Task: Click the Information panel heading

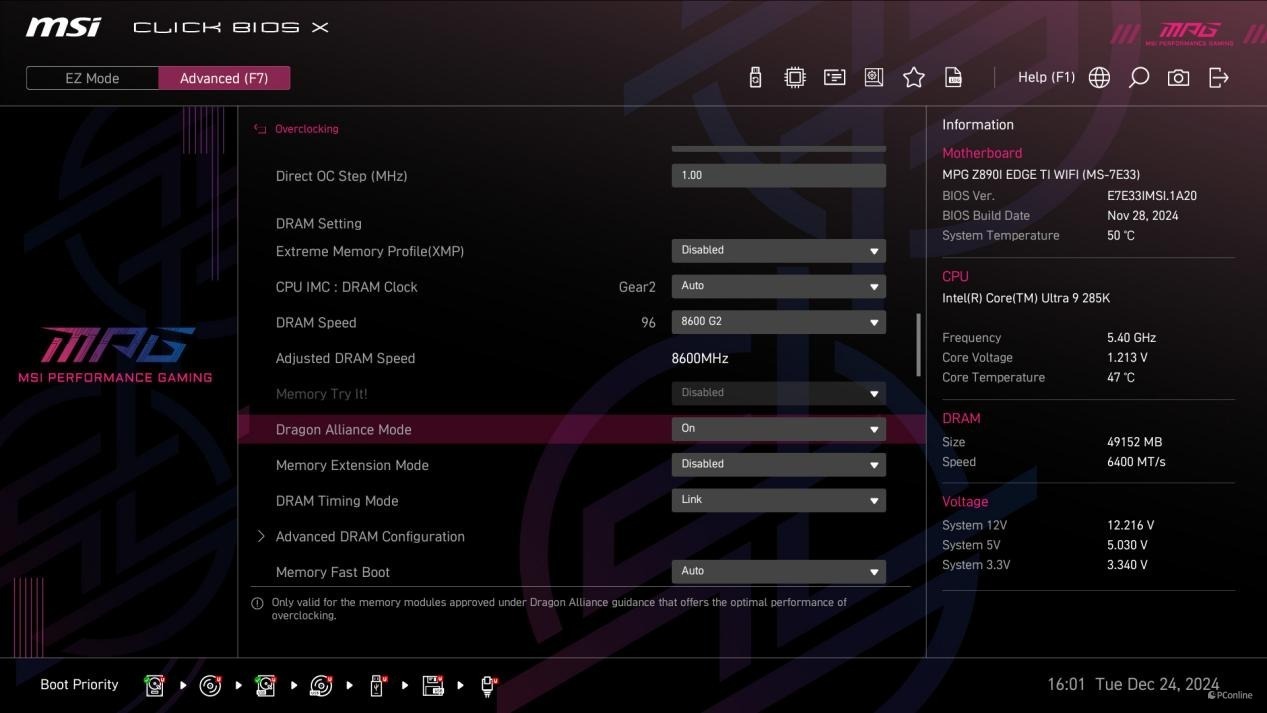Action: 978,125
